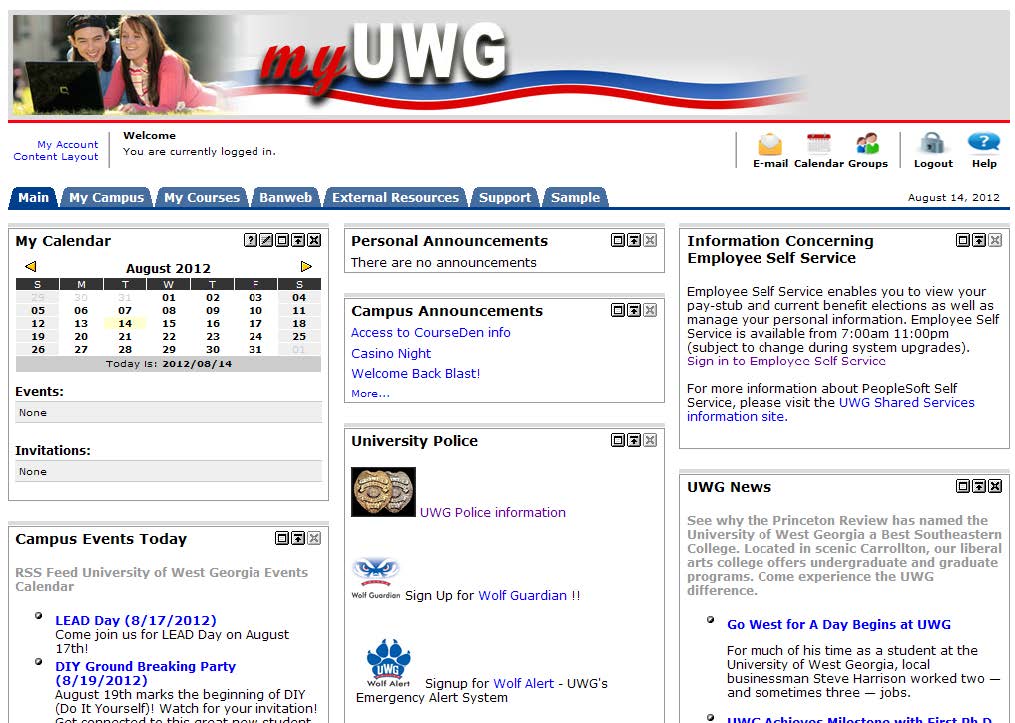Open DIY Ground Breaking Party event
1015x723 pixels.
tap(146, 673)
